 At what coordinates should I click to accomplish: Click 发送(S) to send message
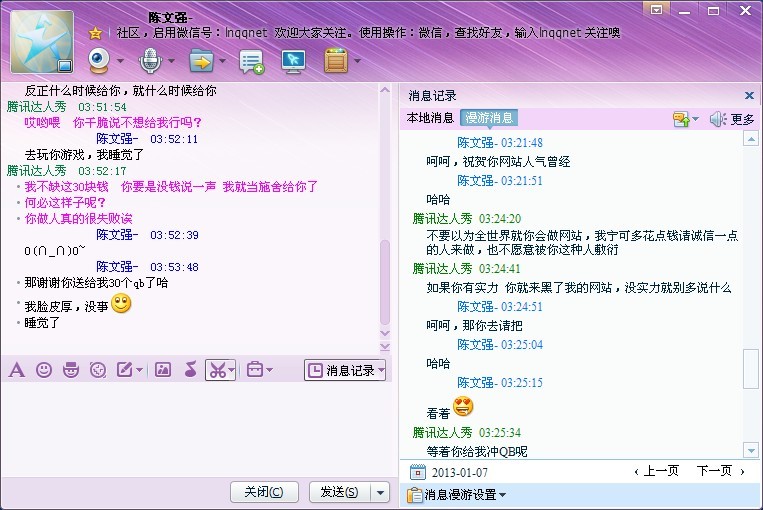[x=340, y=492]
